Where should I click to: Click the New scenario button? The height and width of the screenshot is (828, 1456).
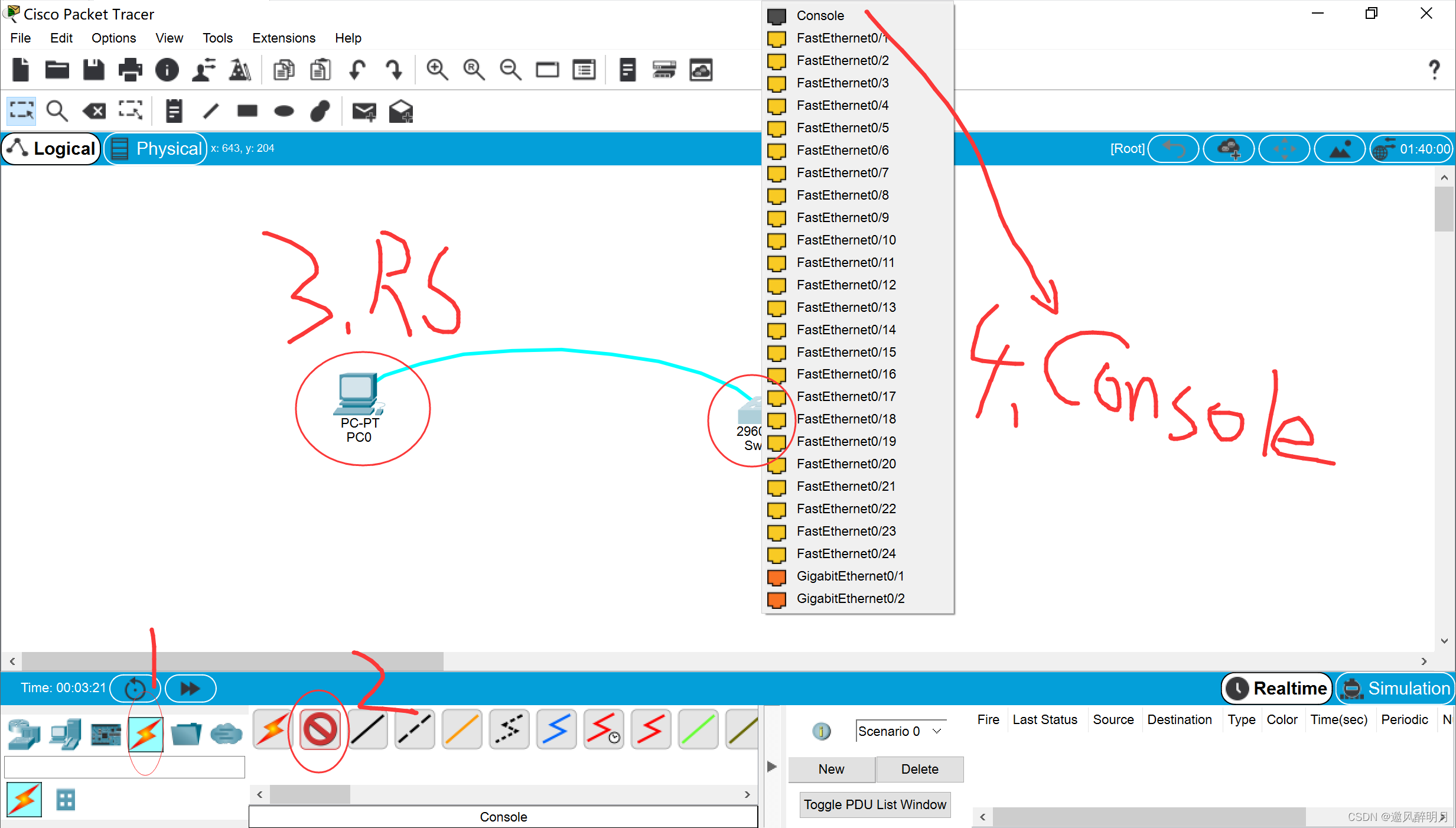(830, 769)
